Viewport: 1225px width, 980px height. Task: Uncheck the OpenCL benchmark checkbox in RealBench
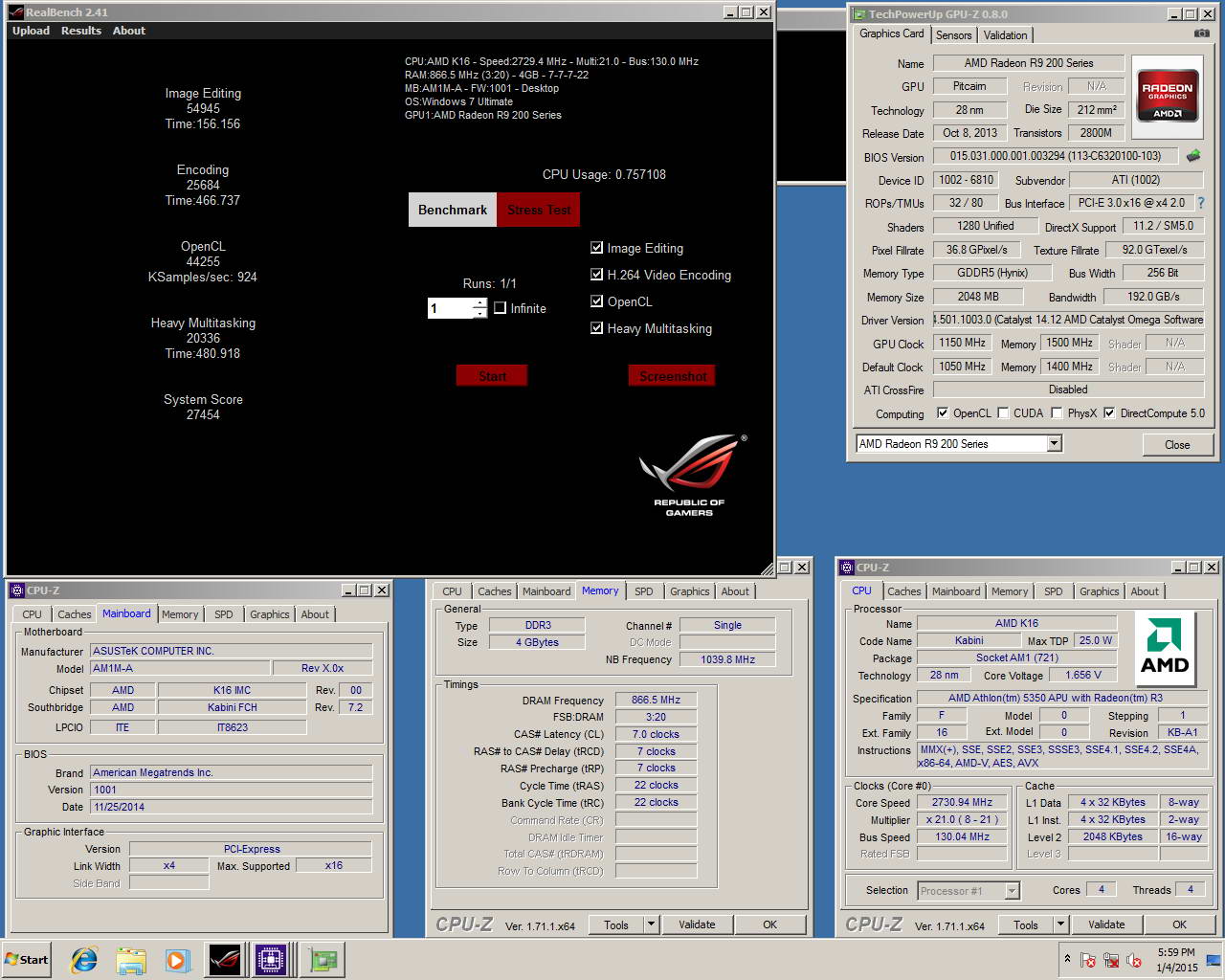coord(597,301)
